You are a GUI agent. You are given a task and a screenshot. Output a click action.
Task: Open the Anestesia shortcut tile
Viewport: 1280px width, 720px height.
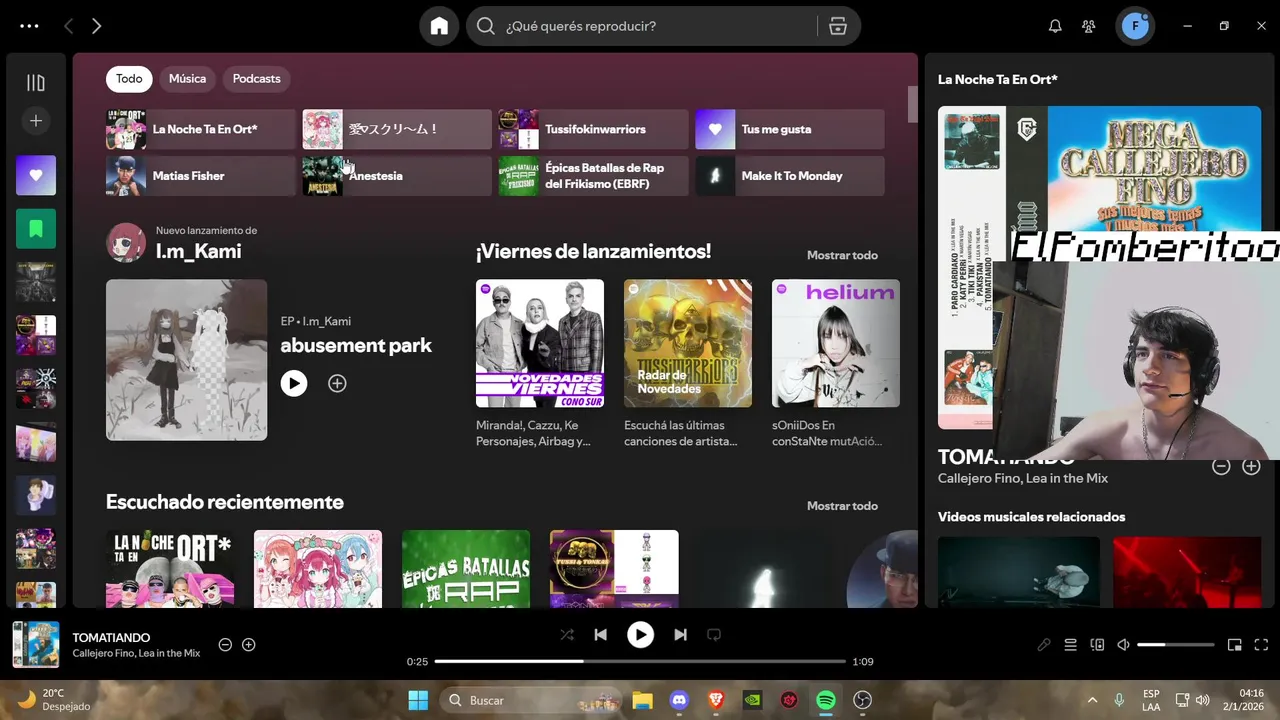point(397,176)
